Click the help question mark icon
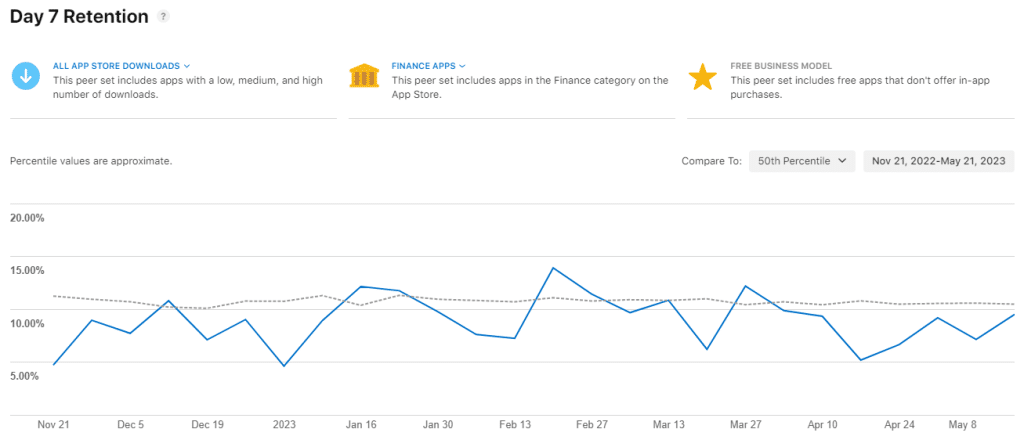Viewport: 1024px width, 447px height. coord(164,17)
